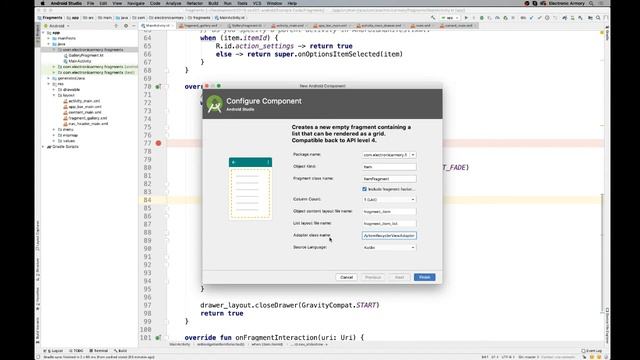
Task: Switch to the fragment_gallery.xml editor tab
Action: pyautogui.click(x=200, y=26)
